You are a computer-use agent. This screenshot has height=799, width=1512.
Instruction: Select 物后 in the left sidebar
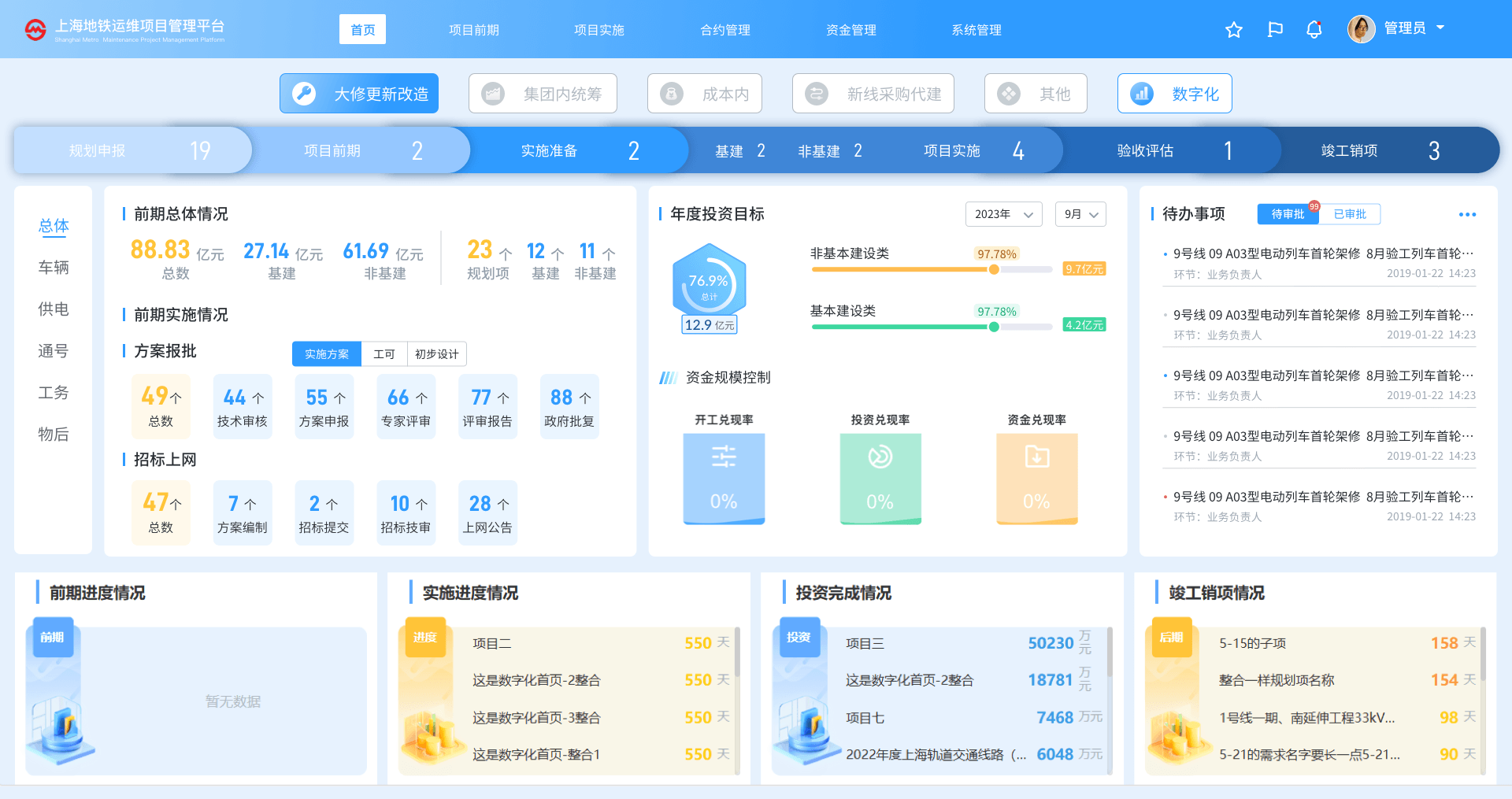coord(54,435)
